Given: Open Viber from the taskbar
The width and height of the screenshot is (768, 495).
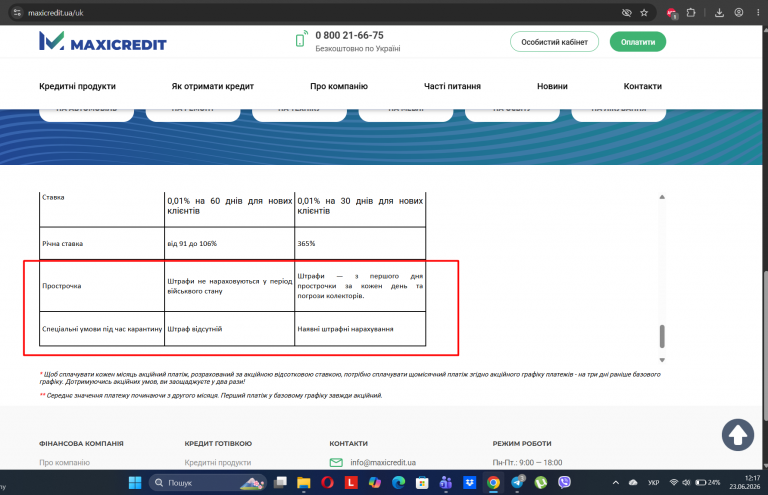Looking at the screenshot, I should 564,483.
